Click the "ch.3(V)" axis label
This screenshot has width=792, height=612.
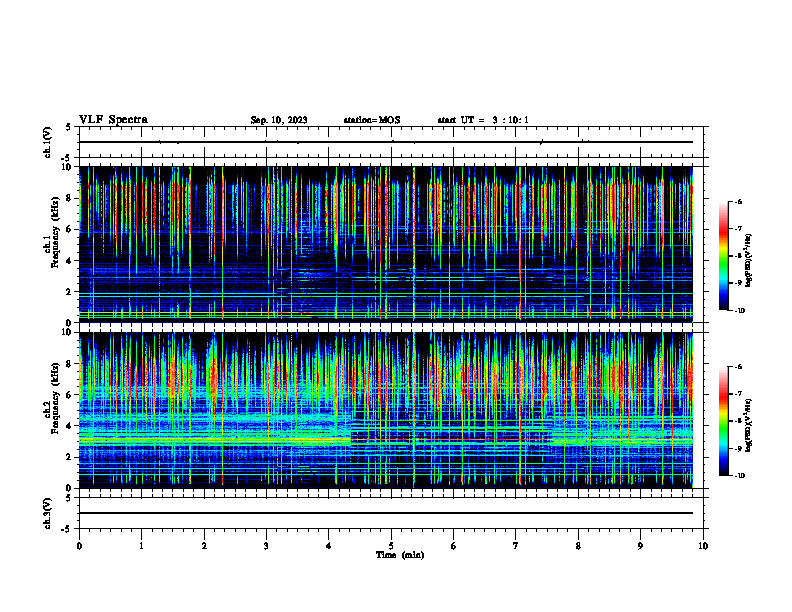coord(47,513)
